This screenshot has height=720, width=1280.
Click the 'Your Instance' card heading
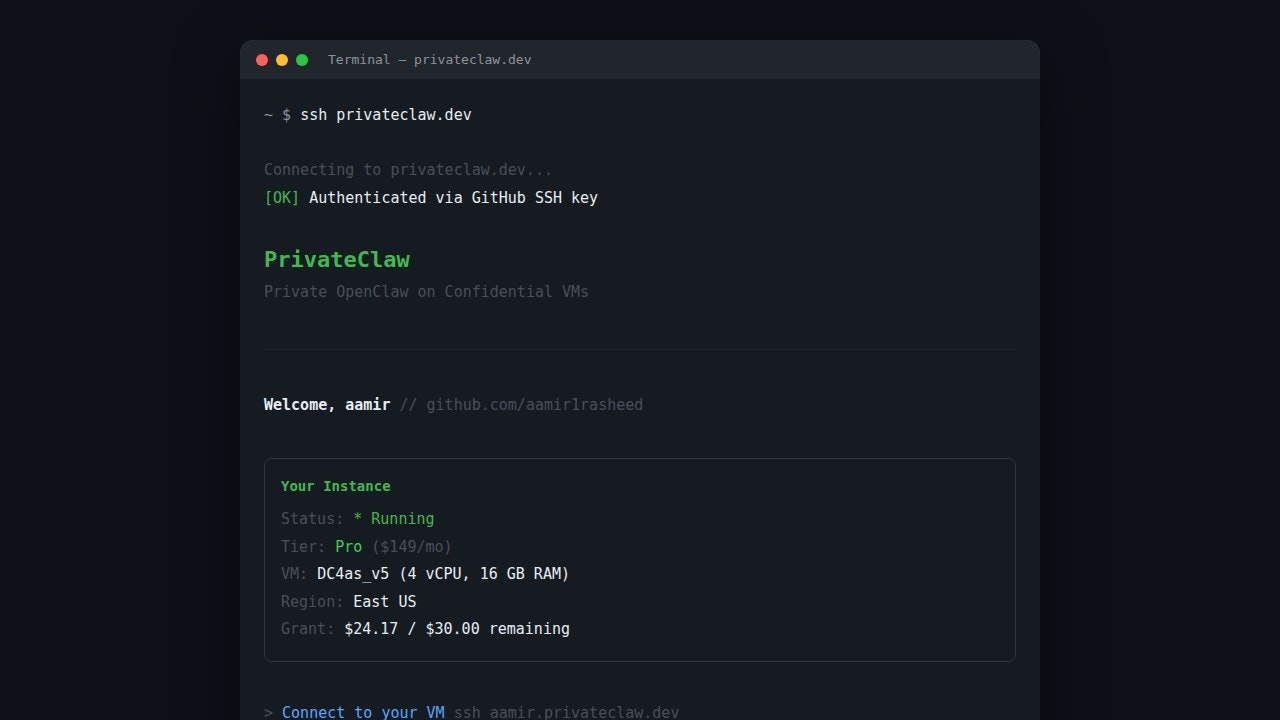click(336, 486)
